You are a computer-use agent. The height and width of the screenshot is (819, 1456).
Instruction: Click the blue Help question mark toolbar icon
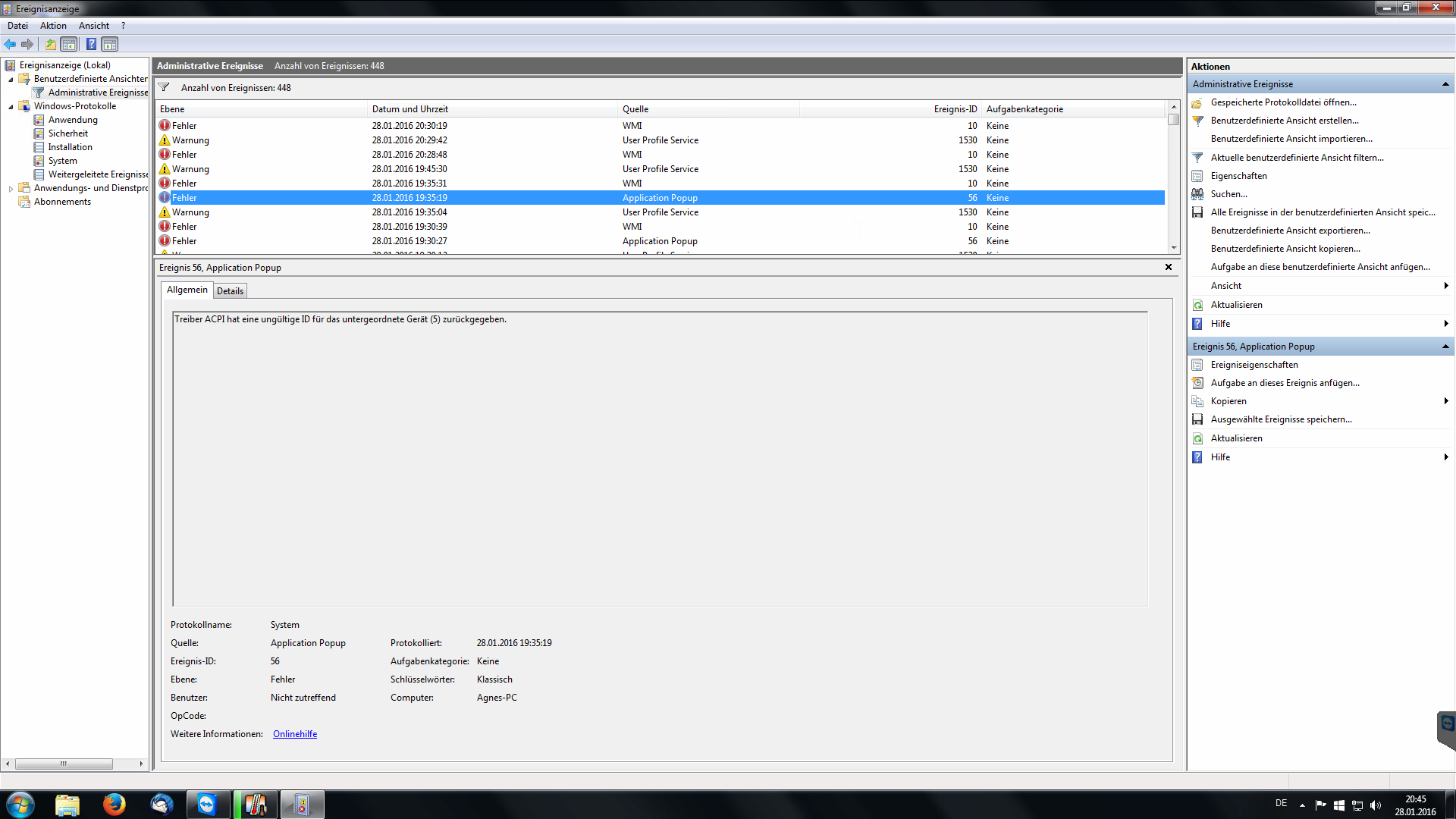tap(91, 44)
